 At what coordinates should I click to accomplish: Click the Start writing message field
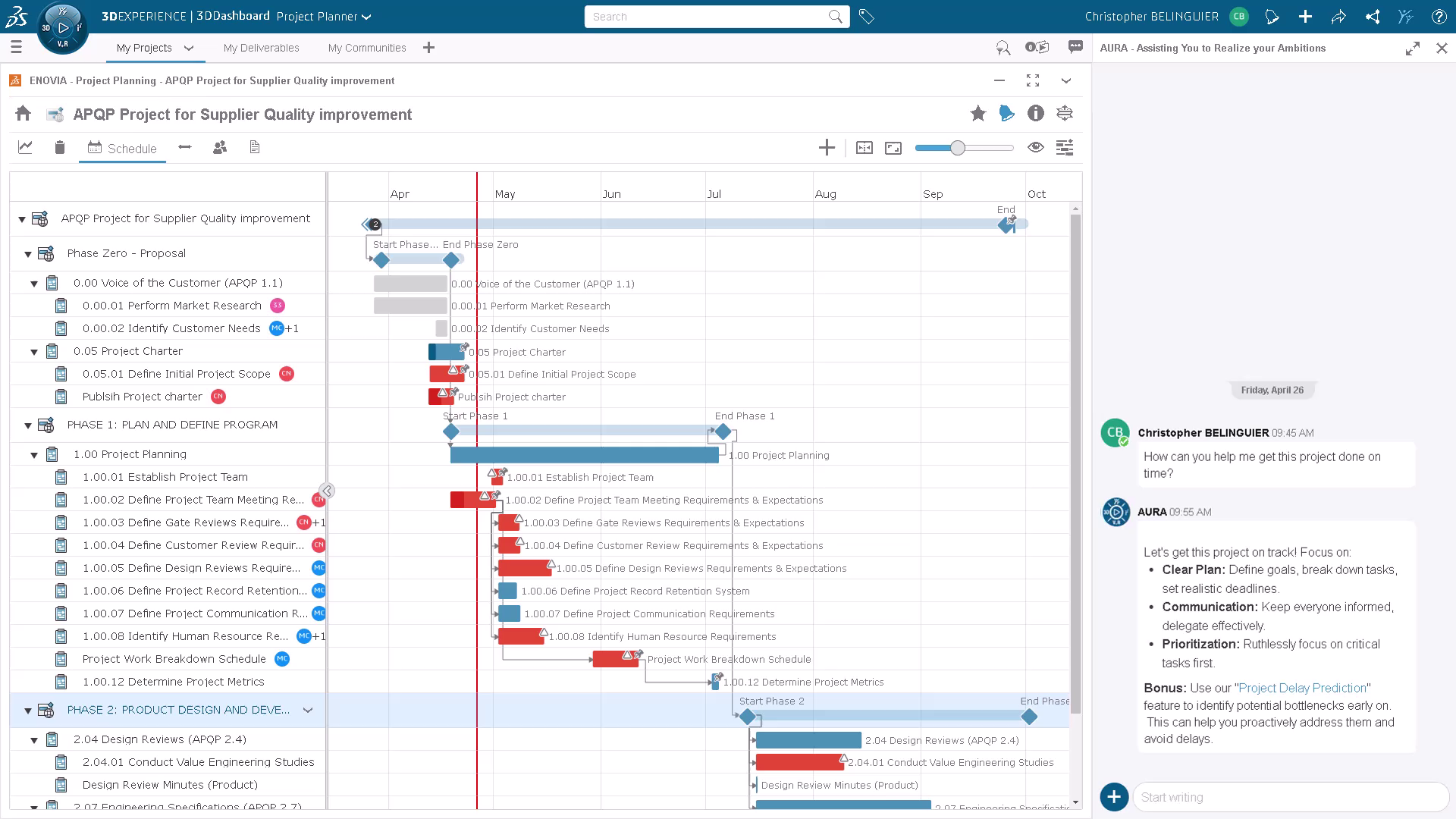(1289, 797)
